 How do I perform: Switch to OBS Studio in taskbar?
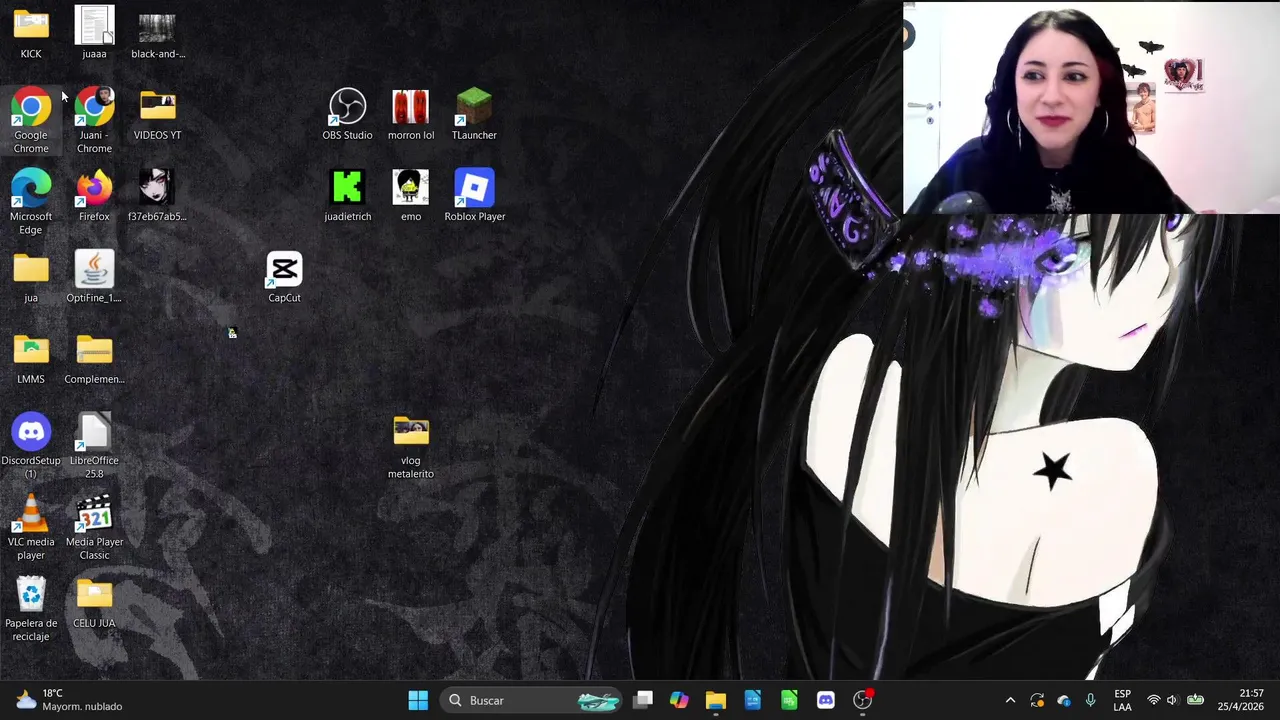point(862,700)
